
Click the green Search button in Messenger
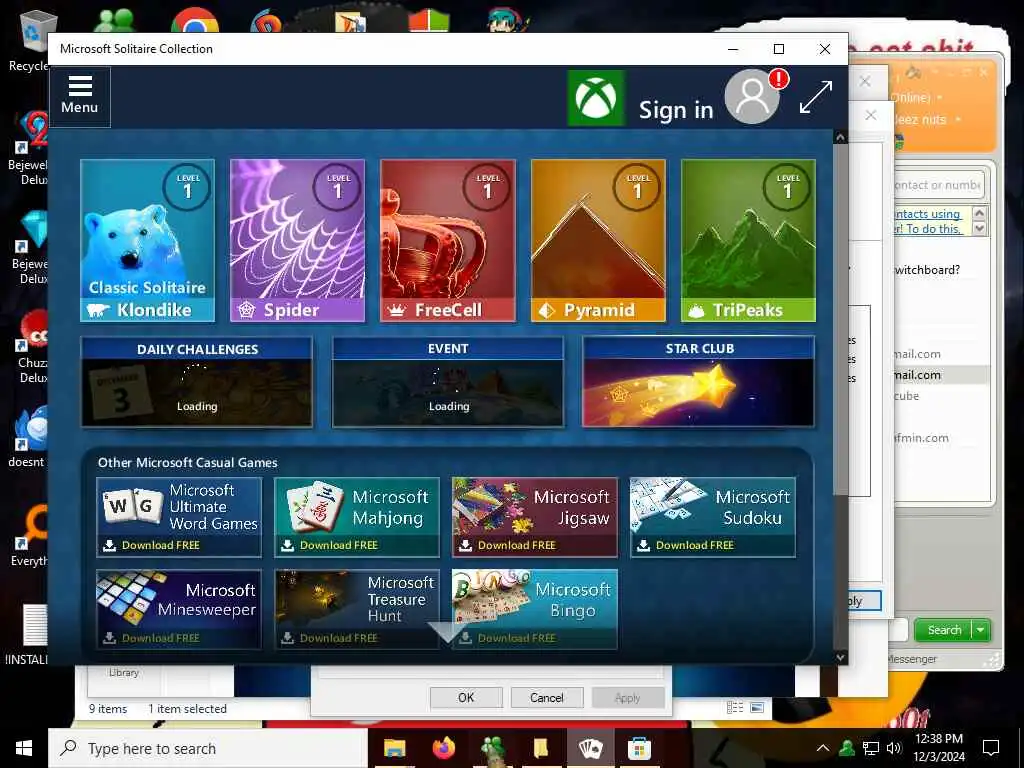click(944, 630)
